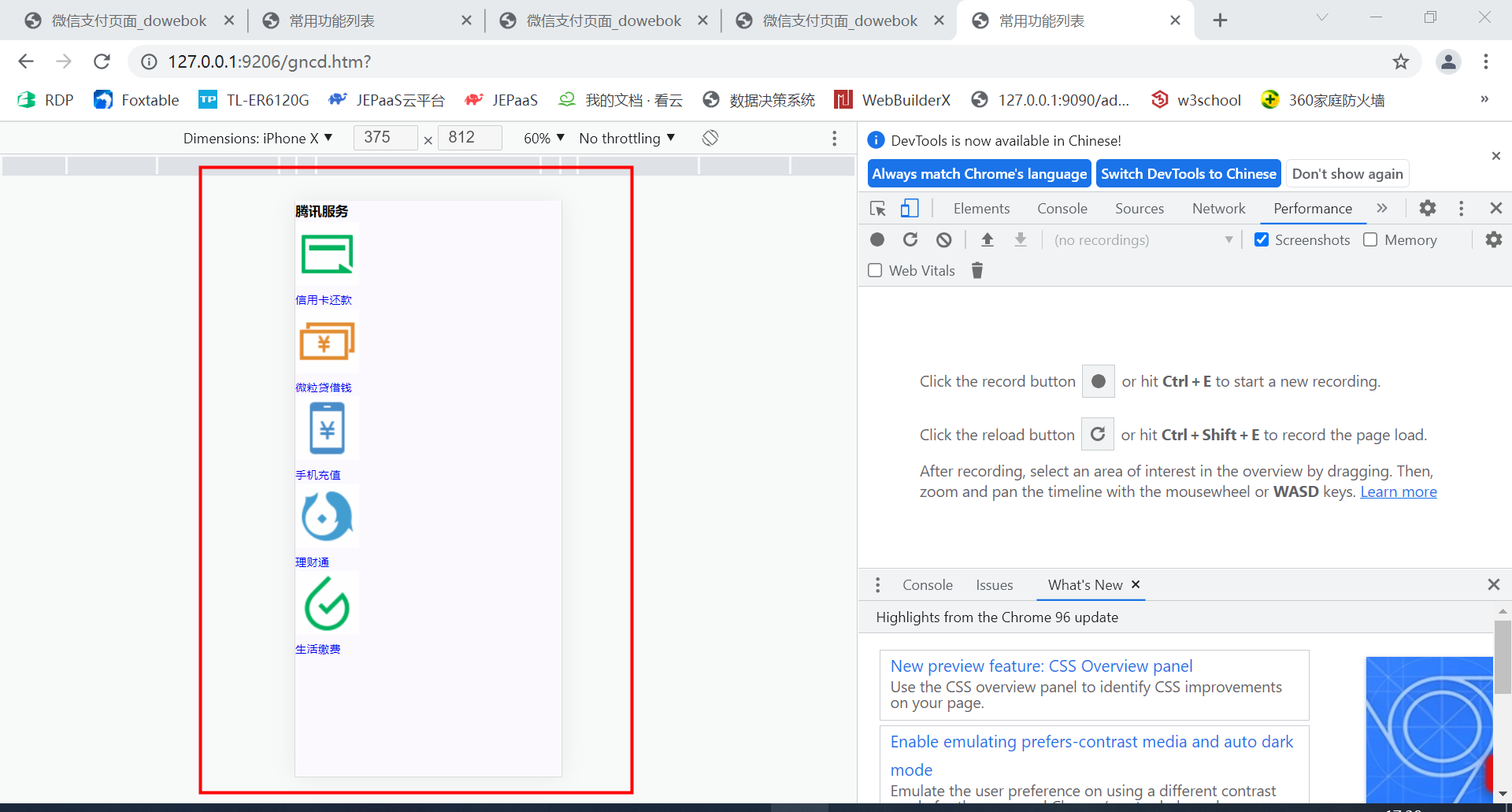
Task: Click the mobile phone recharge icon
Action: point(327,429)
